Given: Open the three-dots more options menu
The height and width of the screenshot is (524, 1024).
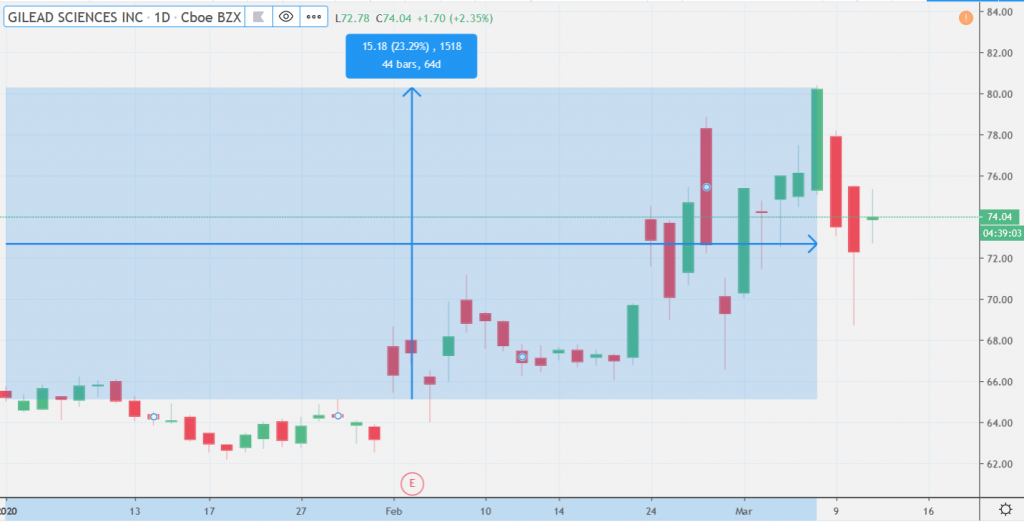Looking at the screenshot, I should click(x=315, y=17).
